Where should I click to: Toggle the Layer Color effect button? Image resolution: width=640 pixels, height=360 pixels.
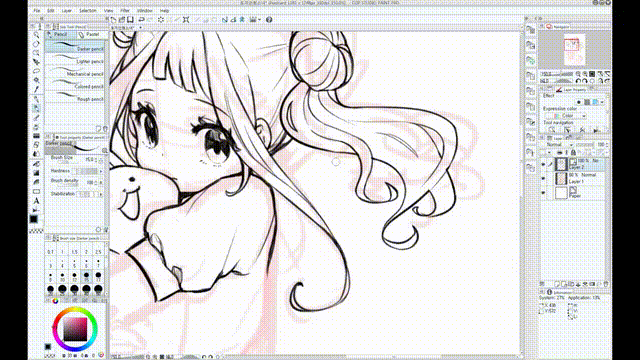tap(596, 102)
